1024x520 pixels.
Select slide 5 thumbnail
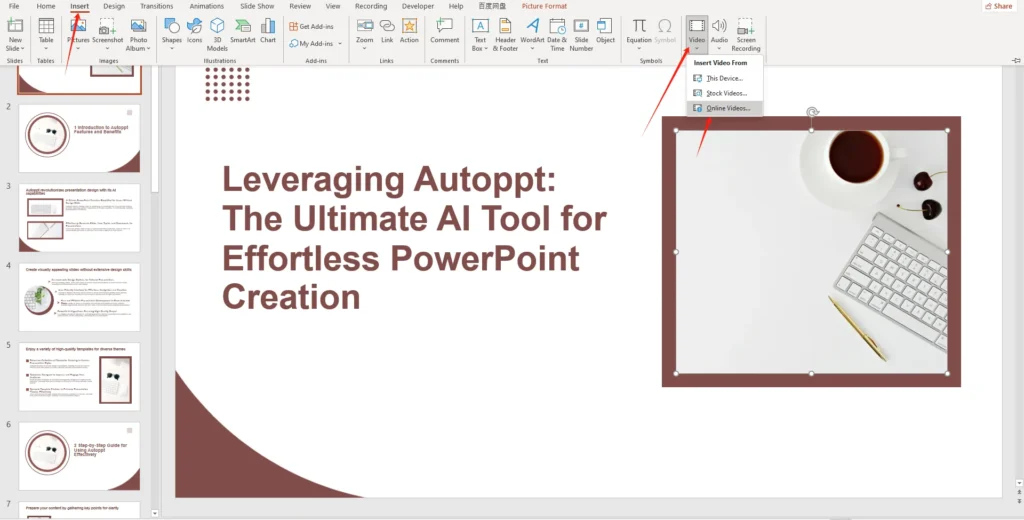click(x=79, y=377)
